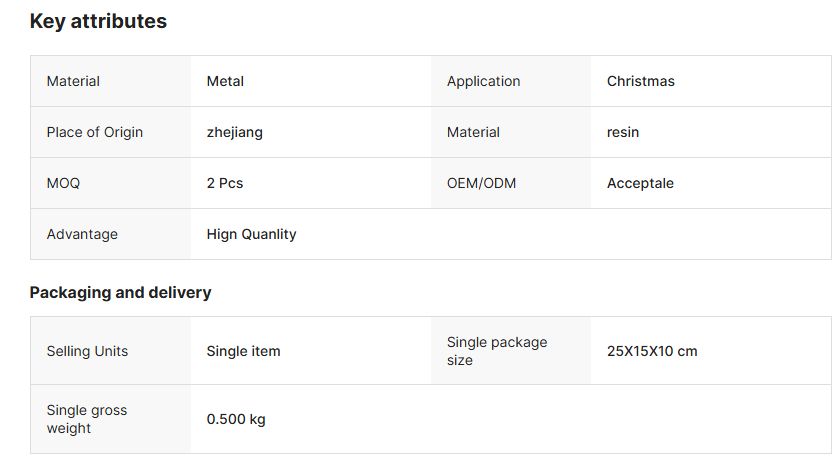Click the zhejiang origin value
Image resolution: width=839 pixels, height=469 pixels.
[234, 132]
